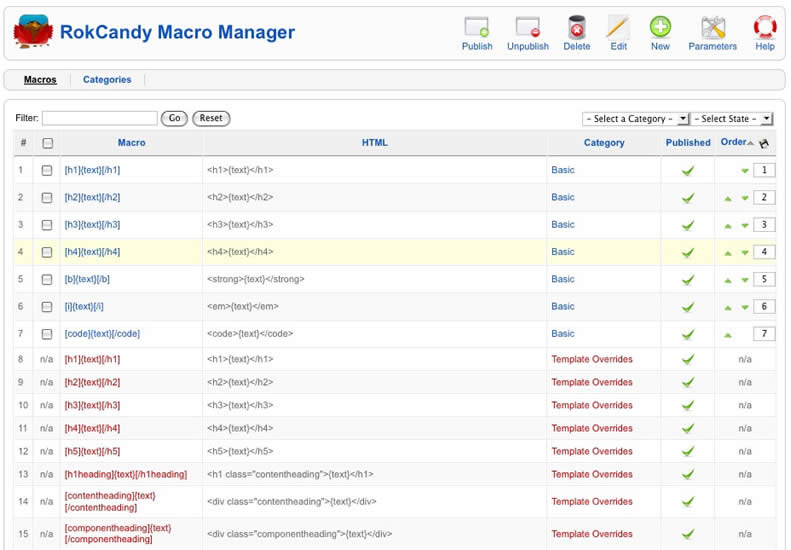This screenshot has height=550, width=791.
Task: Move [h4] Basic macro up
Action: [727, 253]
